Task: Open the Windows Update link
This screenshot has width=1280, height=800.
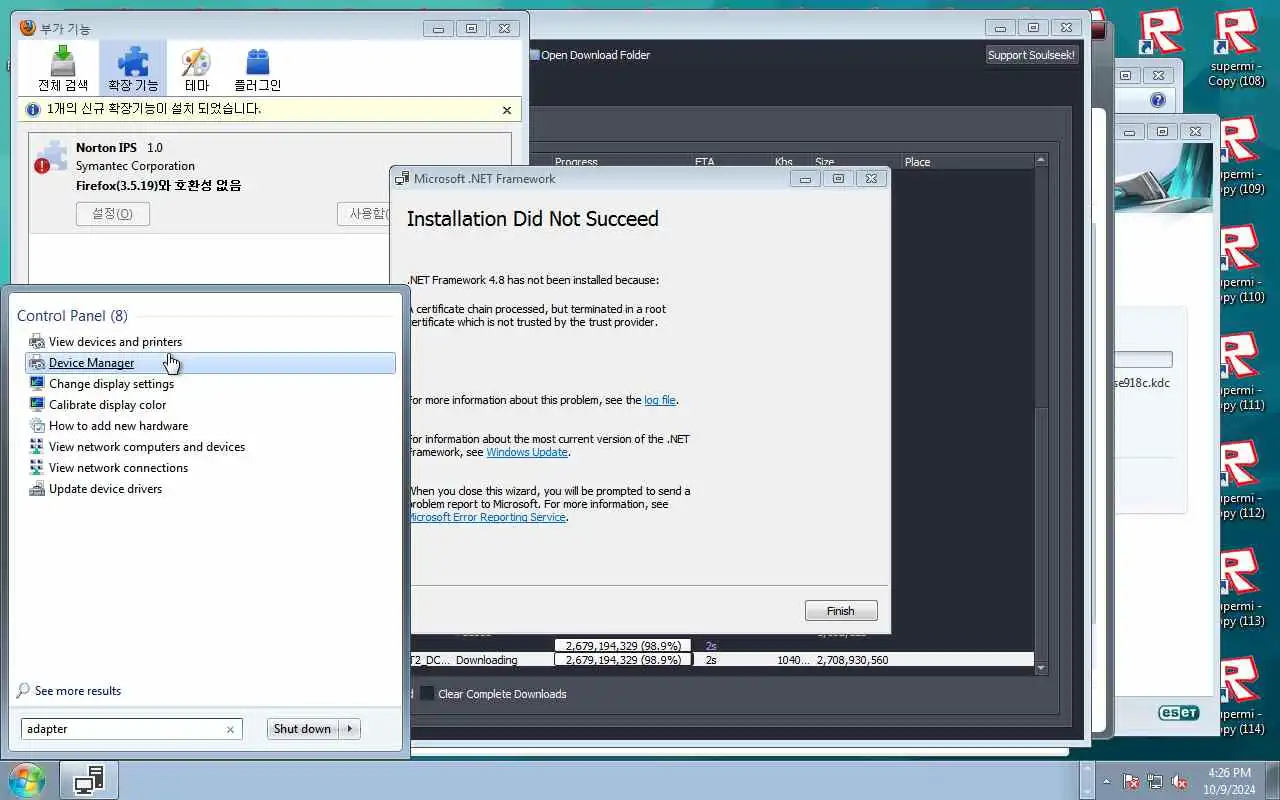Action: pos(527,452)
